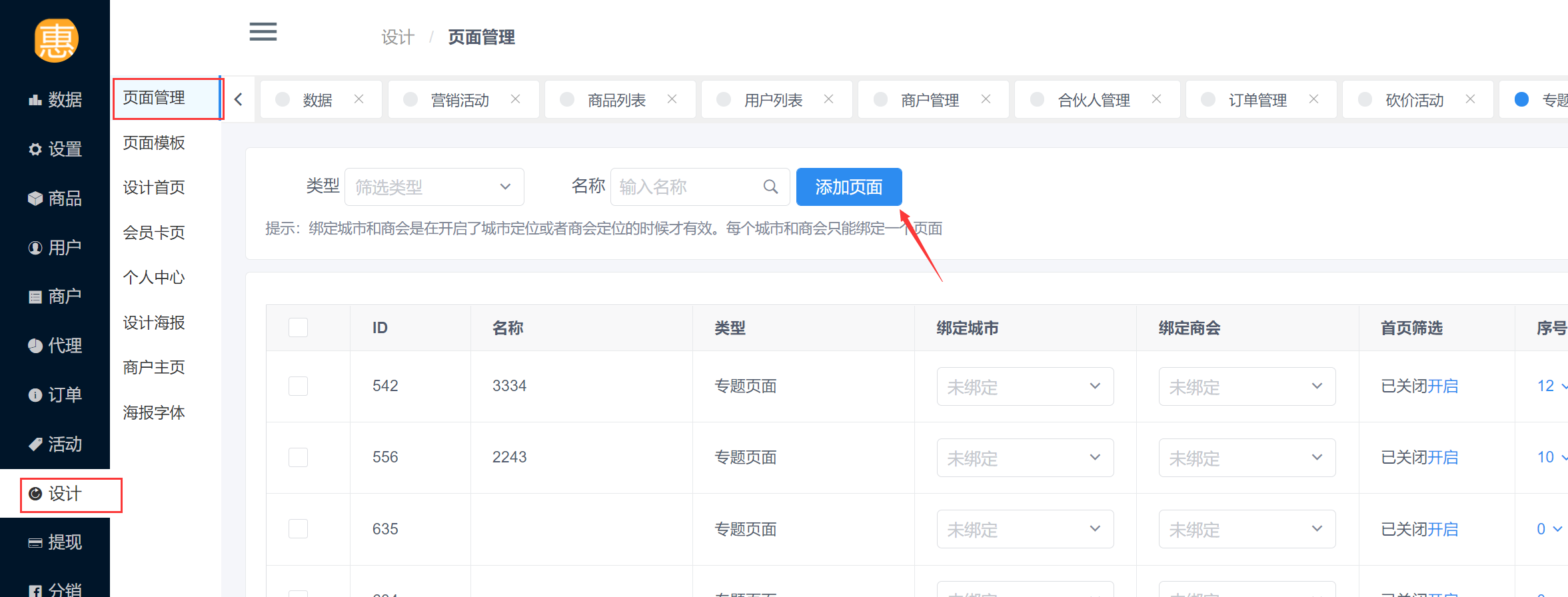The height and width of the screenshot is (597, 1568).
Task: Close the 营销活动 tab
Action: point(515,99)
